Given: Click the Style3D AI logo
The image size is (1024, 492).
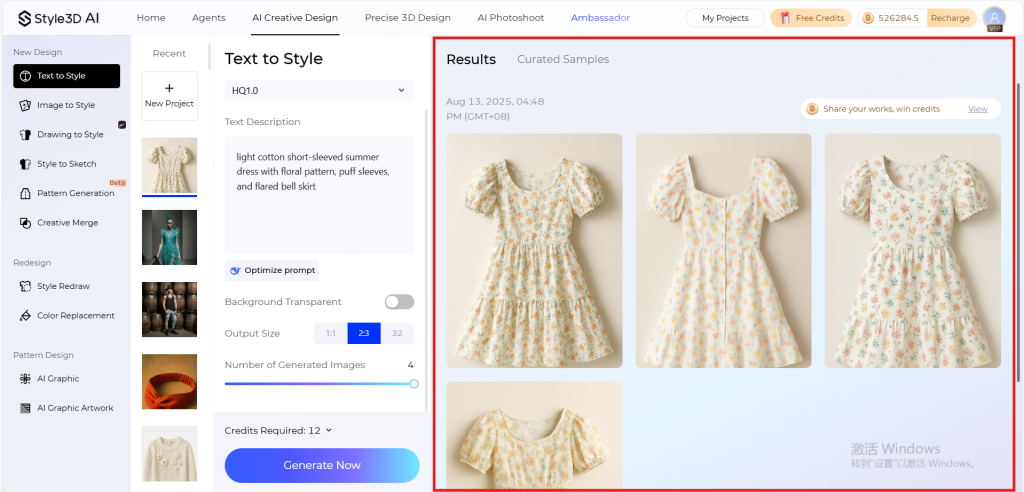Looking at the screenshot, I should [58, 18].
